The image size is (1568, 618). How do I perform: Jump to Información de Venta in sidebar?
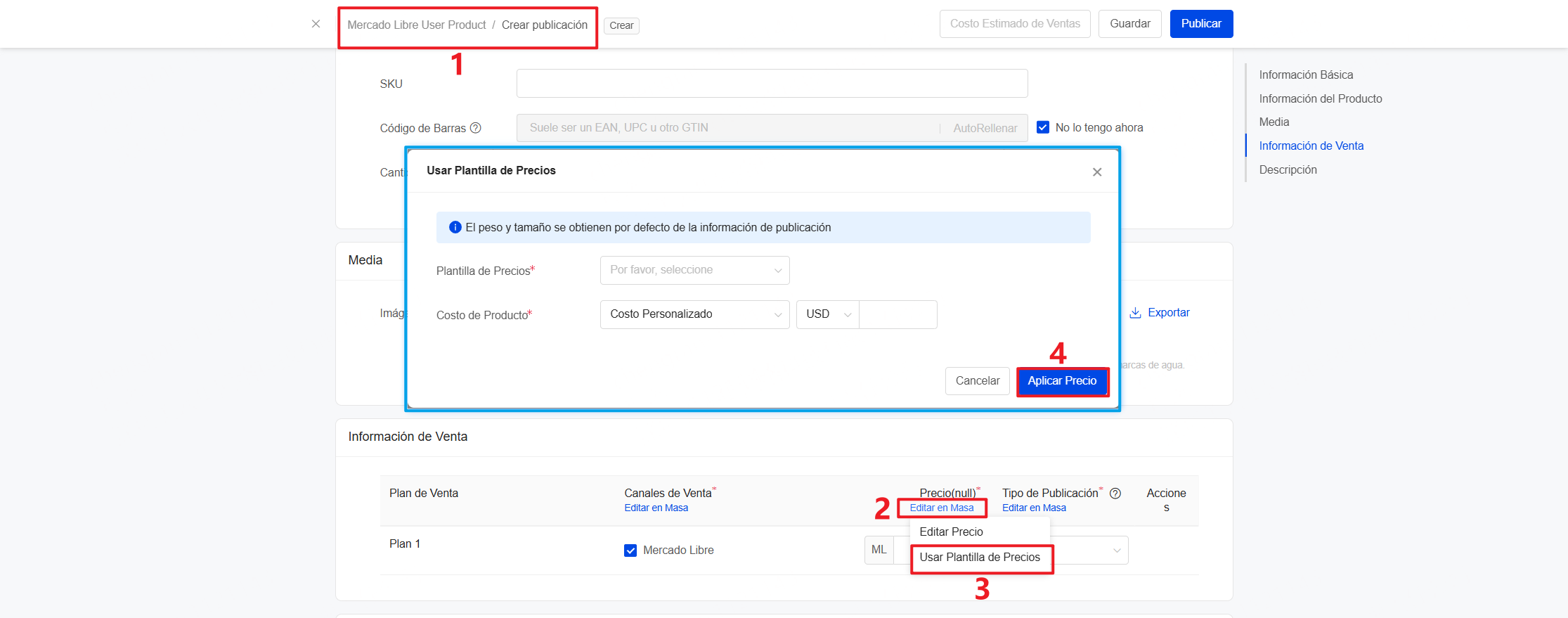(1311, 146)
